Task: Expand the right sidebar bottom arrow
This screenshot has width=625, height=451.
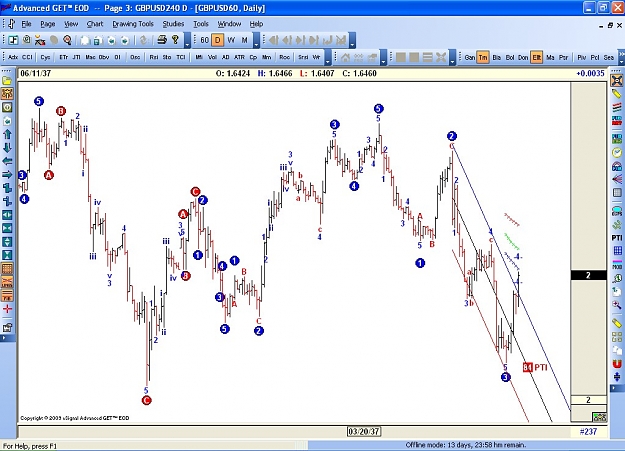Action: coord(614,388)
